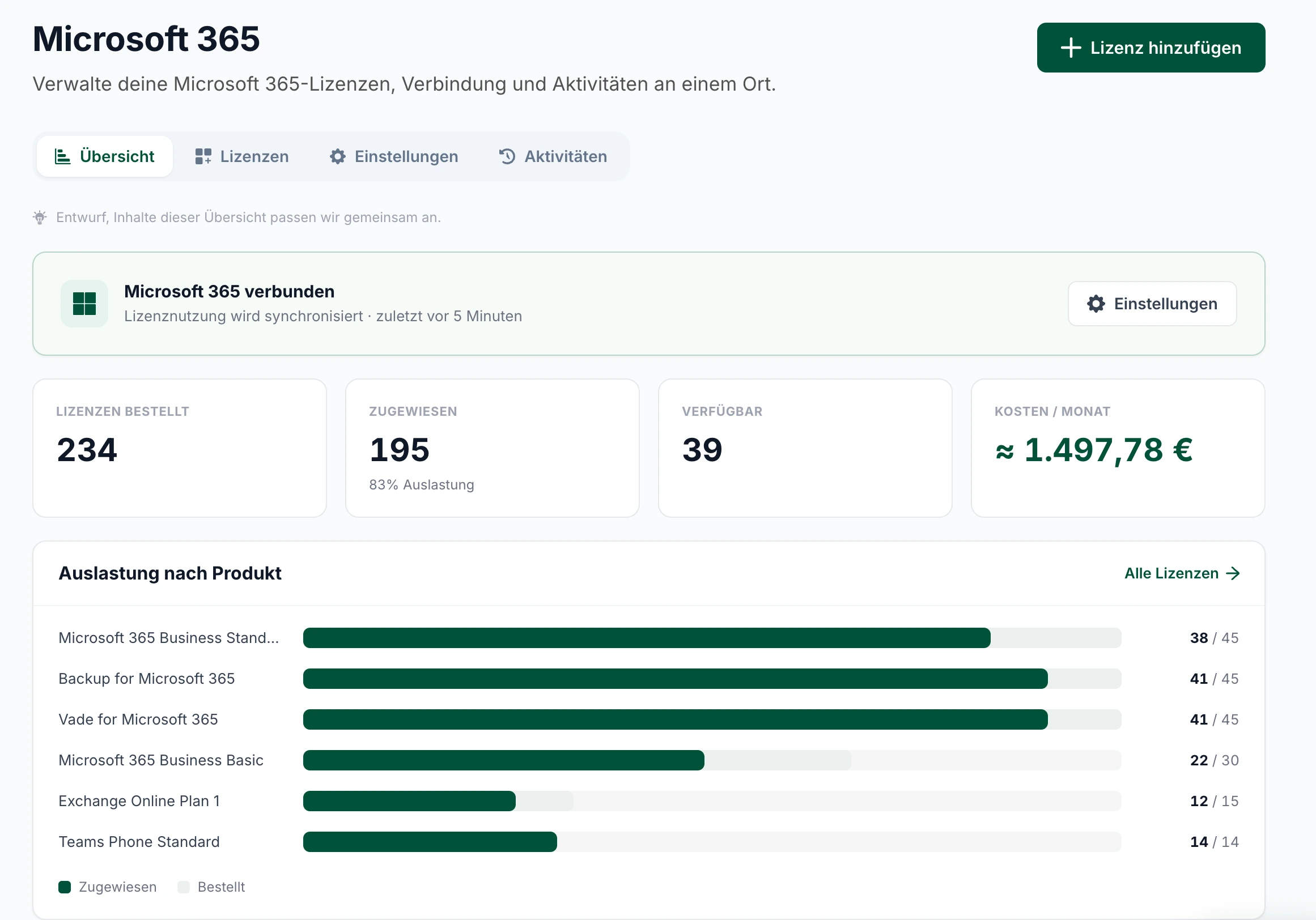Screen dimensions: 1316x920
Task: Click the "83% Auslastung" text
Action: pos(421,485)
